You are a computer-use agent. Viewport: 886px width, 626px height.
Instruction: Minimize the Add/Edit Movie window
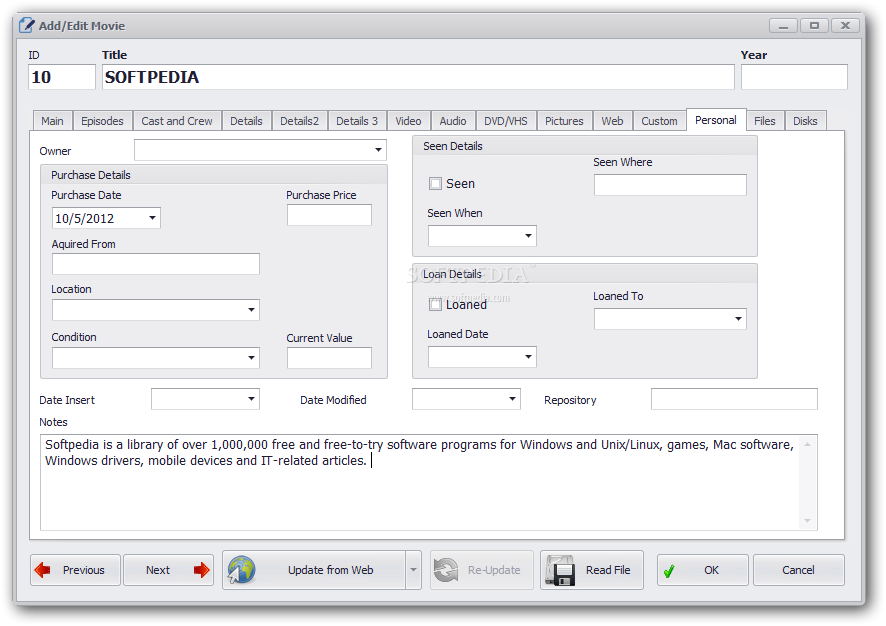click(x=784, y=25)
